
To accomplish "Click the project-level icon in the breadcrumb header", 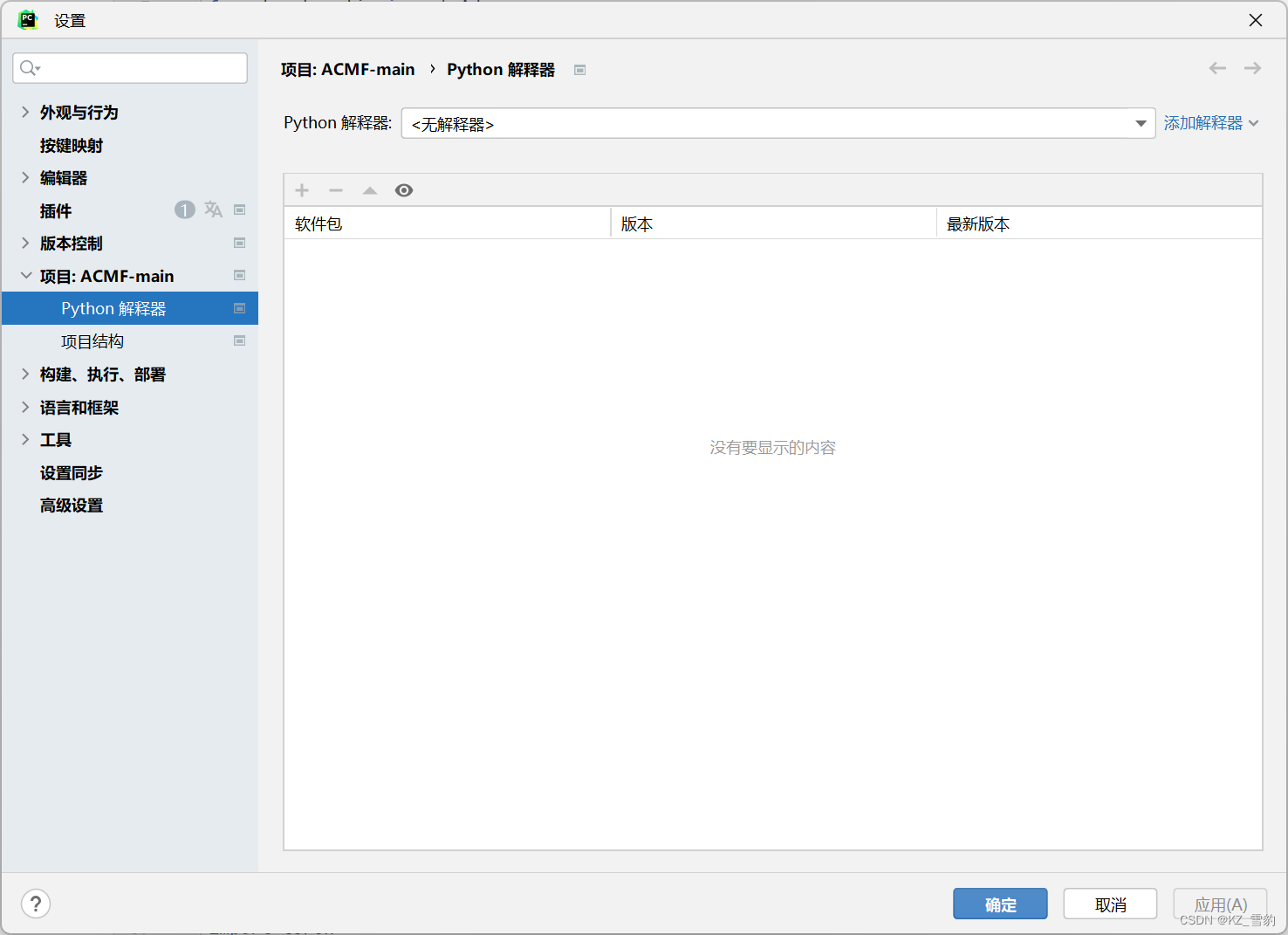I will tap(579, 70).
